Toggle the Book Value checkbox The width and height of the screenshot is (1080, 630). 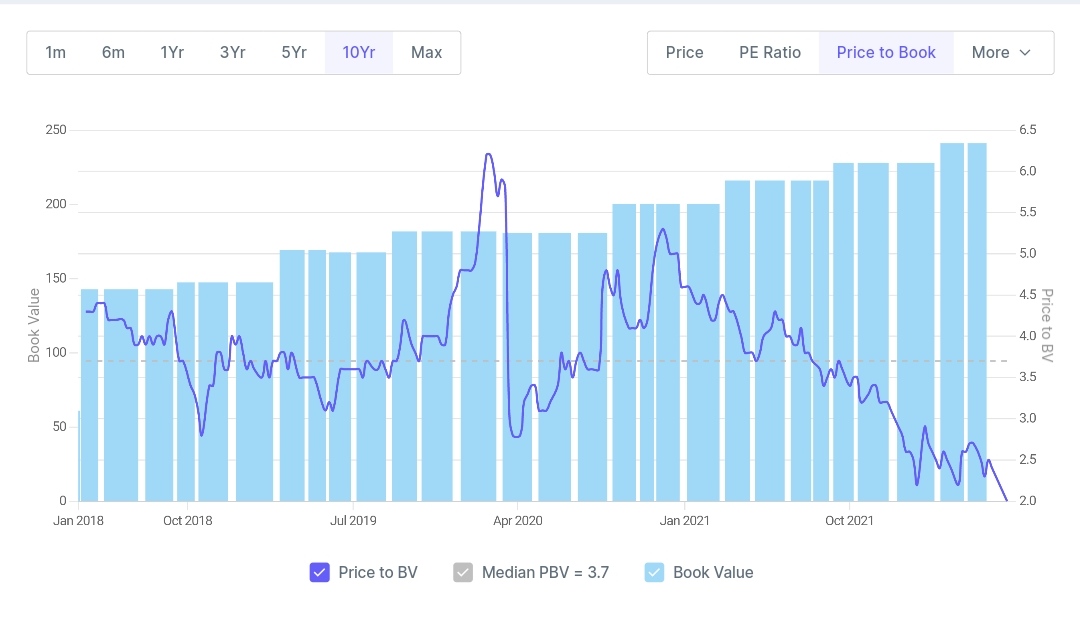point(655,573)
